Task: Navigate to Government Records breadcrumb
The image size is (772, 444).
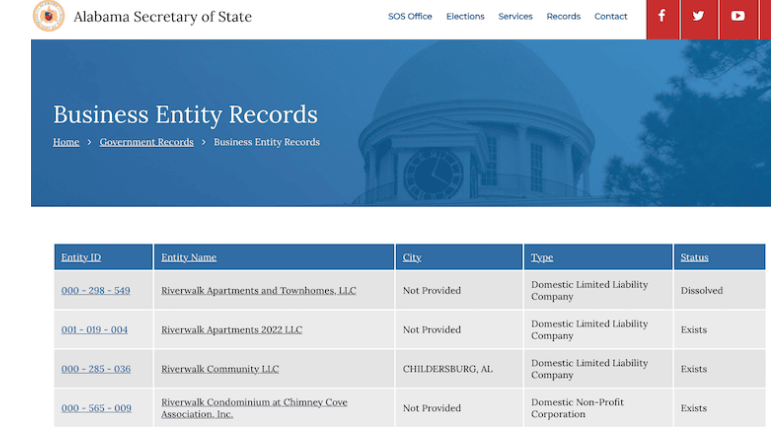Action: click(146, 142)
